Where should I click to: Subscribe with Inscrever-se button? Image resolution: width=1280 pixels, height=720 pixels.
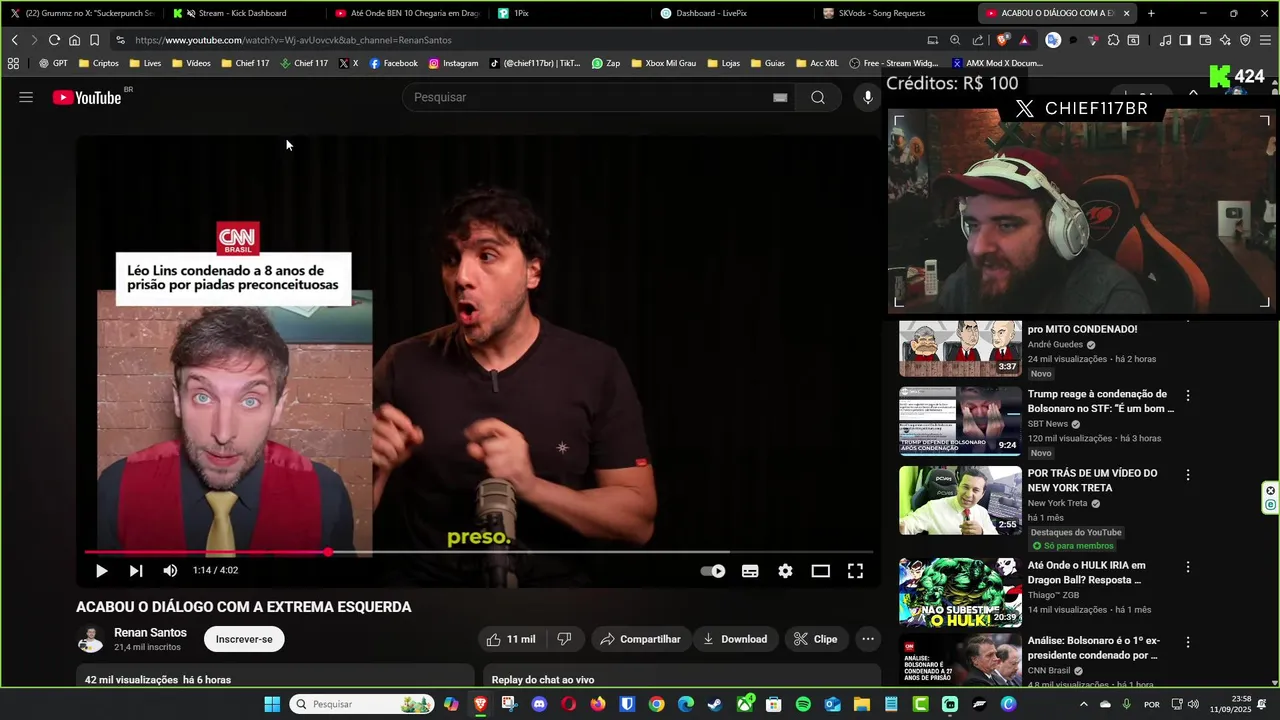pyautogui.click(x=244, y=639)
